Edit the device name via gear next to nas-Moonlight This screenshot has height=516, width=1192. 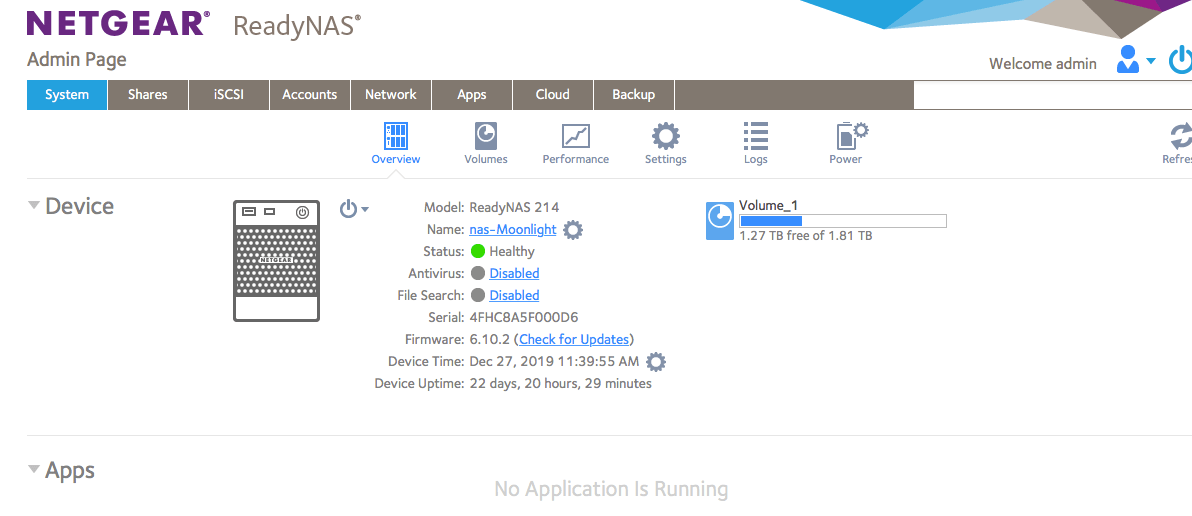(572, 230)
